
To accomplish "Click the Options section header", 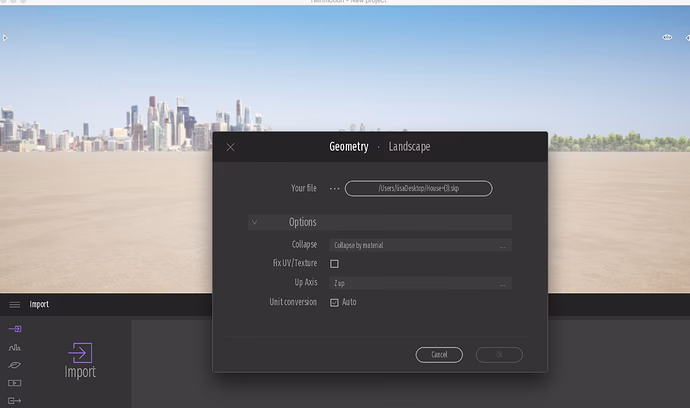I will pyautogui.click(x=380, y=222).
